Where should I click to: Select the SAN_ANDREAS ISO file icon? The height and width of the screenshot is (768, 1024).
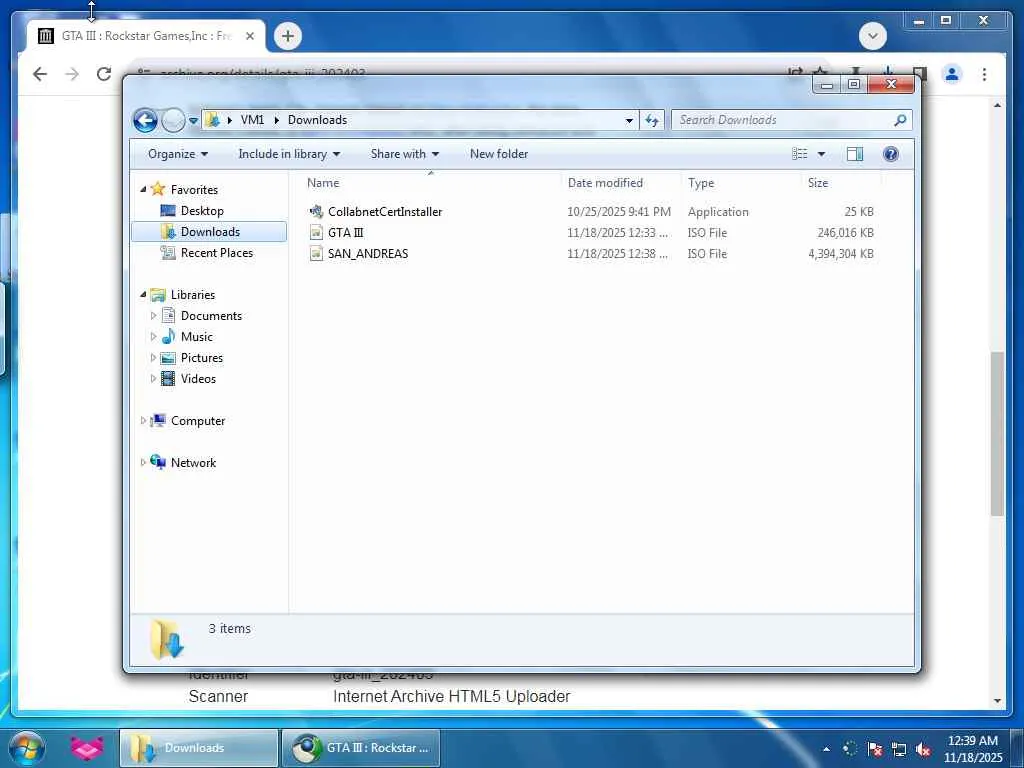316,253
